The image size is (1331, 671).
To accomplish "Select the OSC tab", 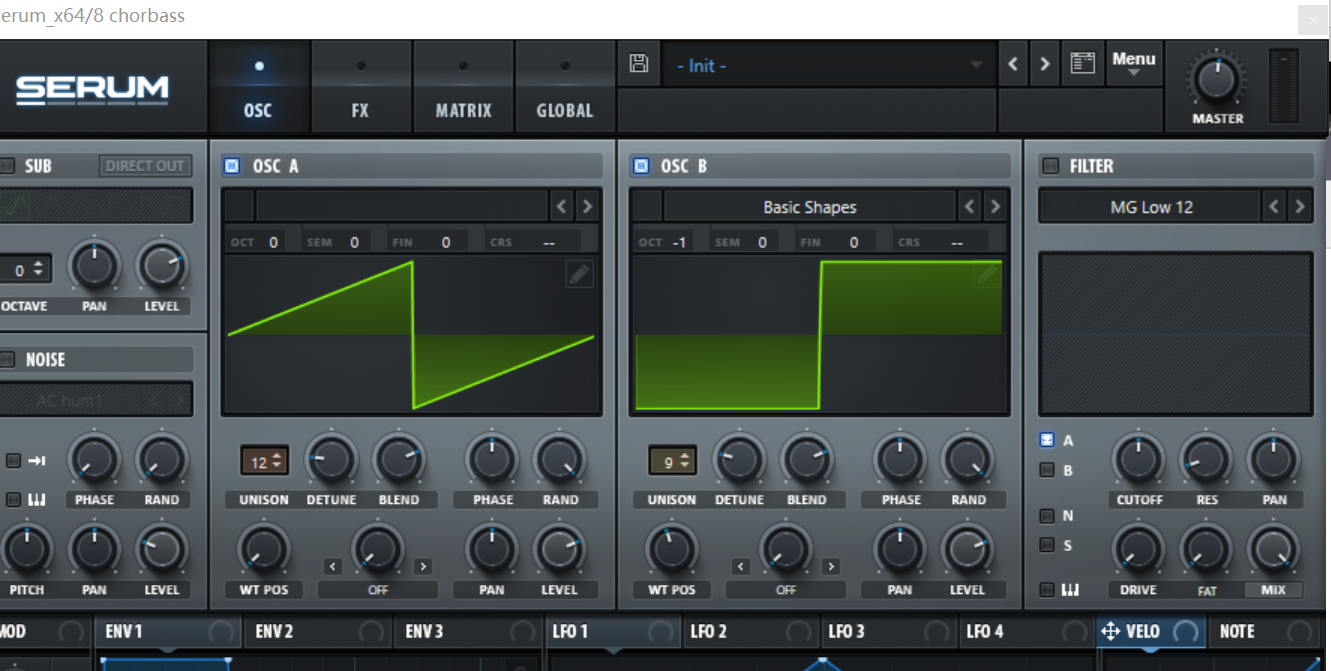I will click(258, 89).
